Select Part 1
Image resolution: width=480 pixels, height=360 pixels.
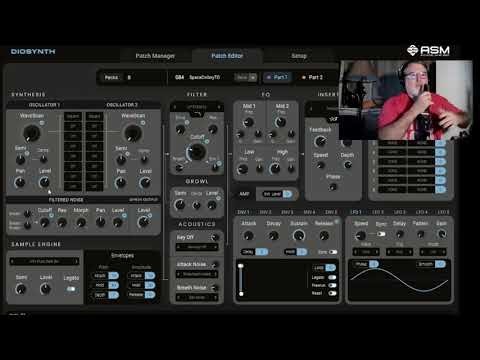[x=277, y=77]
